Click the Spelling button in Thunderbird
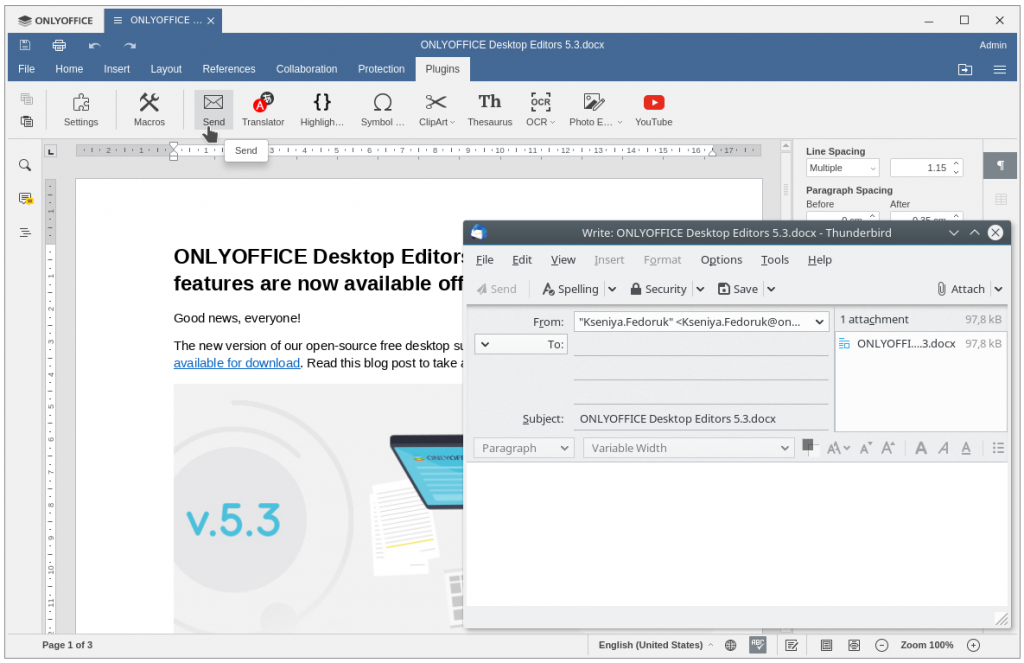The image size is (1024, 663). tap(570, 289)
